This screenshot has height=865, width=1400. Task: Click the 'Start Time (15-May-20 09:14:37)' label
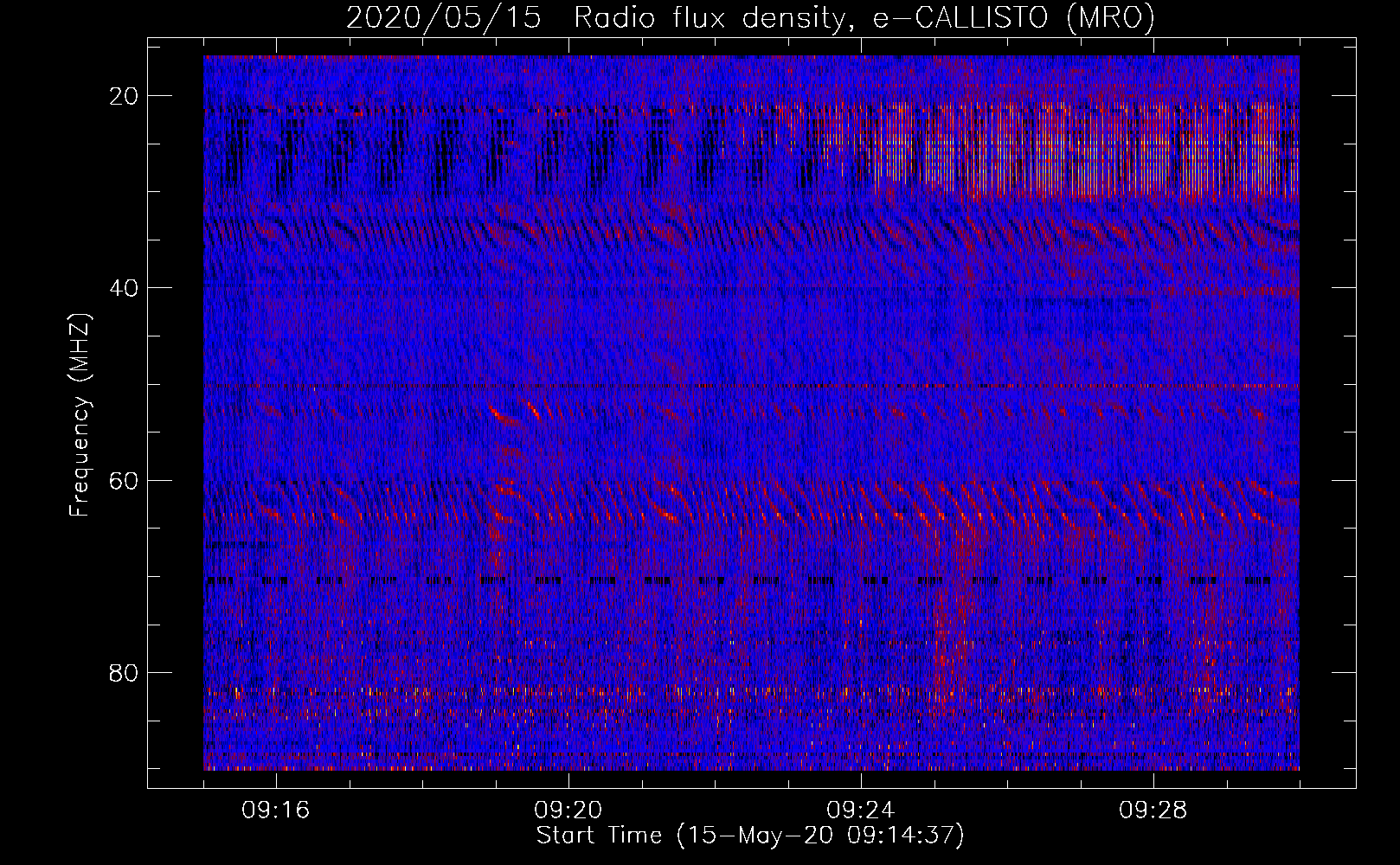[x=750, y=836]
